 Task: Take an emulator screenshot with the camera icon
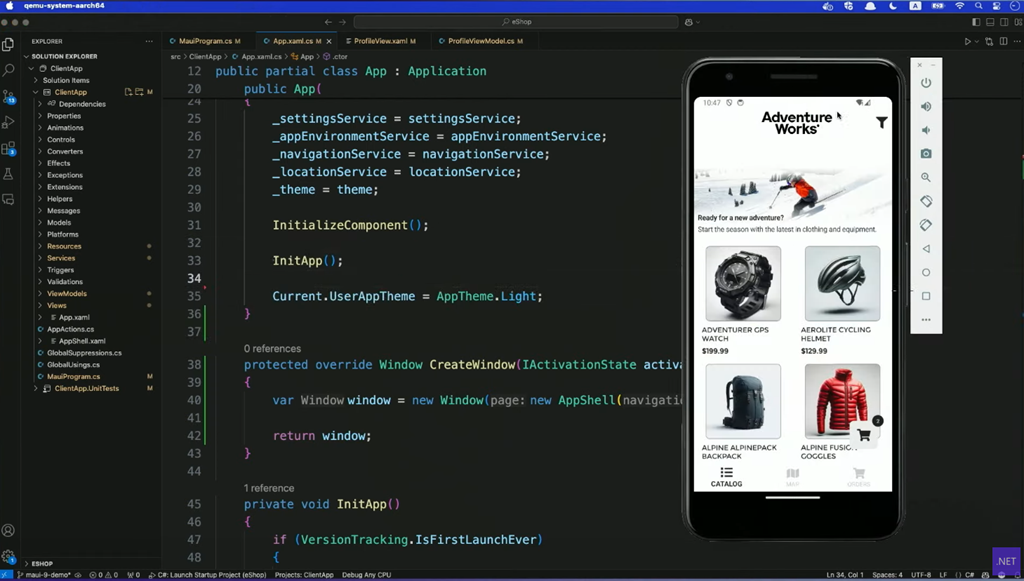coord(926,153)
